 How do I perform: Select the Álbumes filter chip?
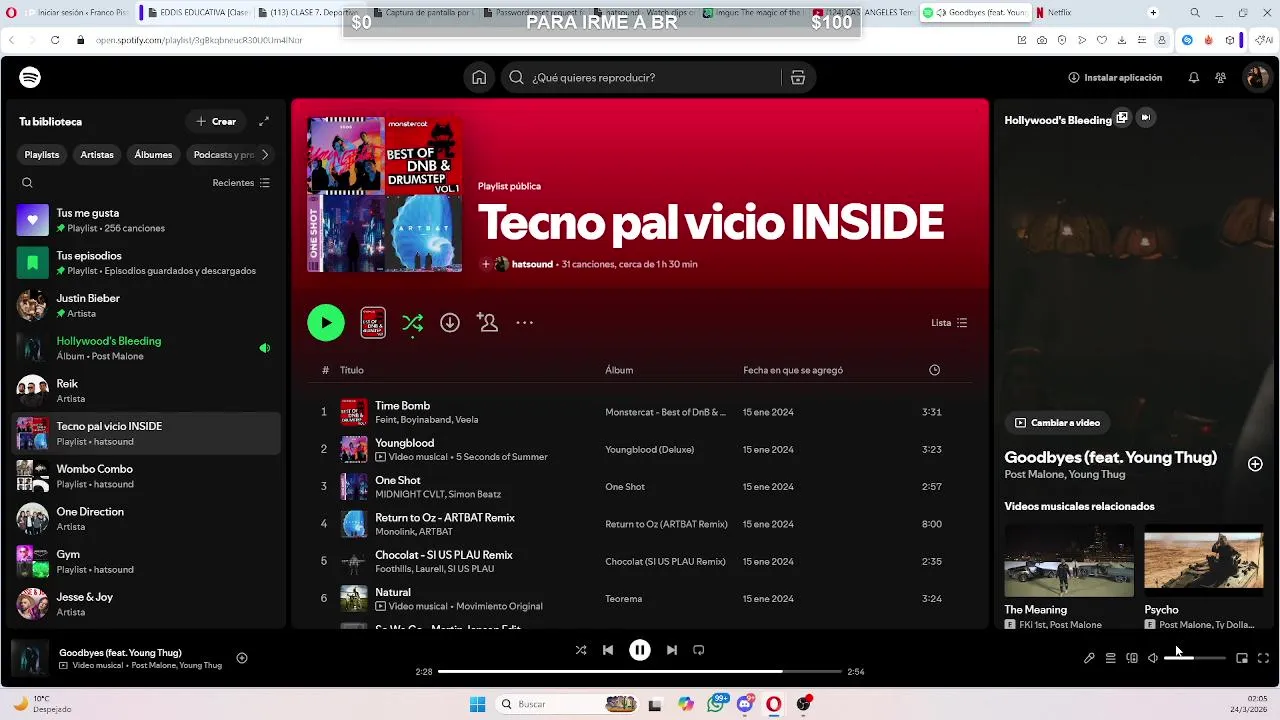(153, 155)
